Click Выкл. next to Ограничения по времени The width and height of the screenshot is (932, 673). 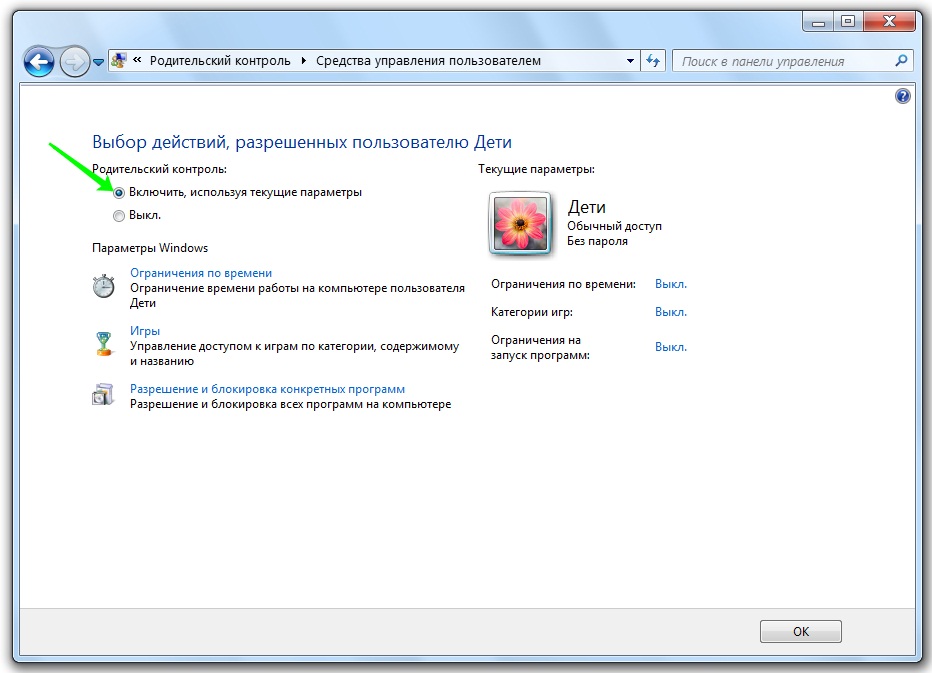(x=670, y=284)
